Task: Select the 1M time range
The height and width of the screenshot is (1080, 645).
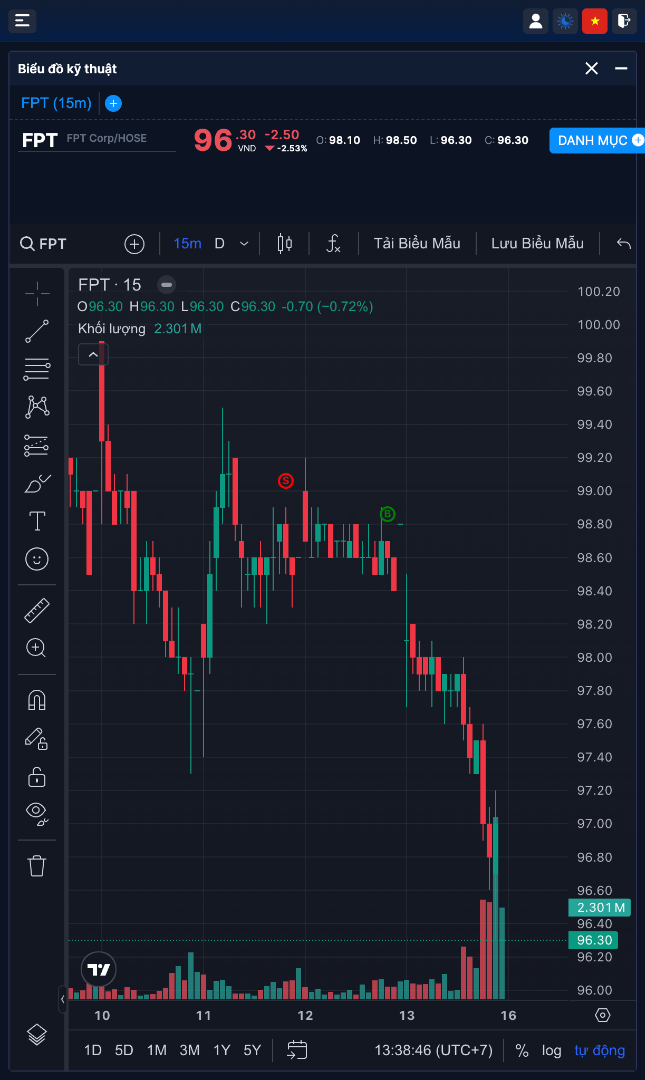Action: coord(157,1050)
